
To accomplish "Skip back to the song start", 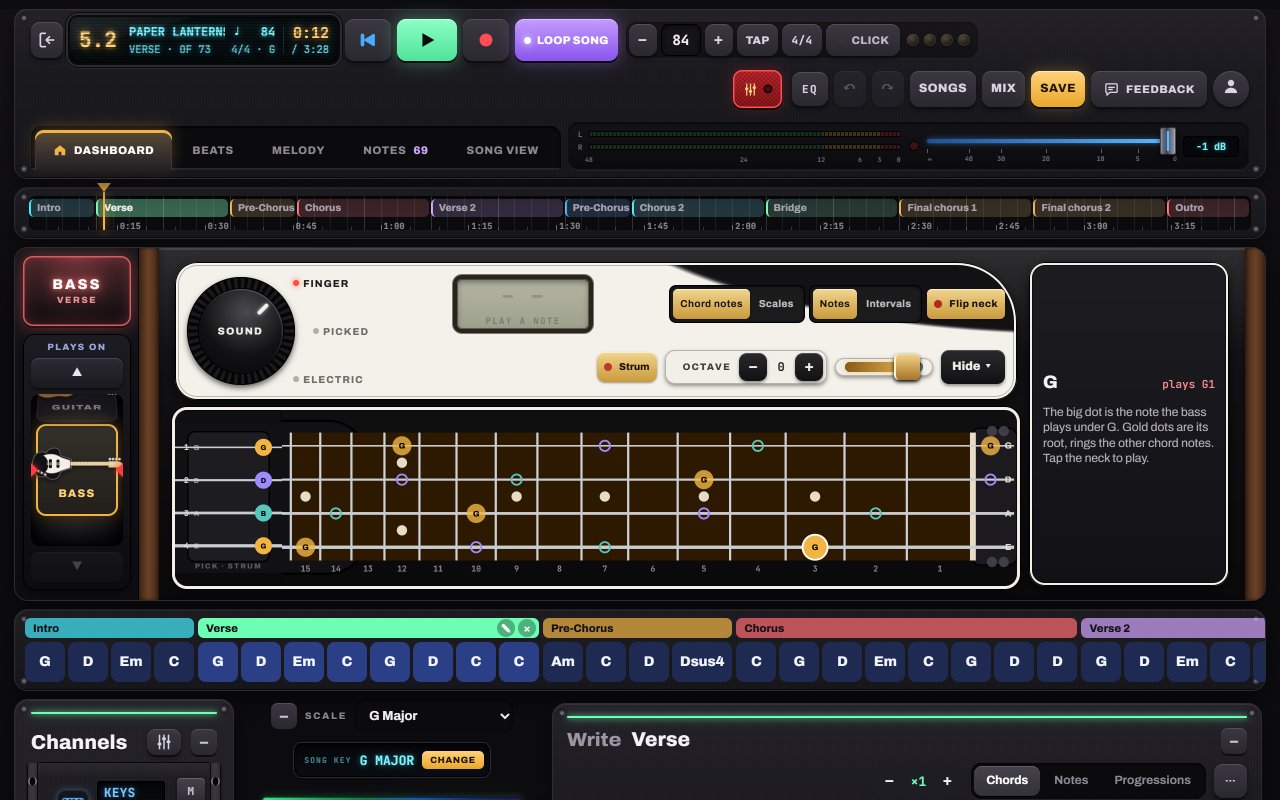I will [368, 40].
